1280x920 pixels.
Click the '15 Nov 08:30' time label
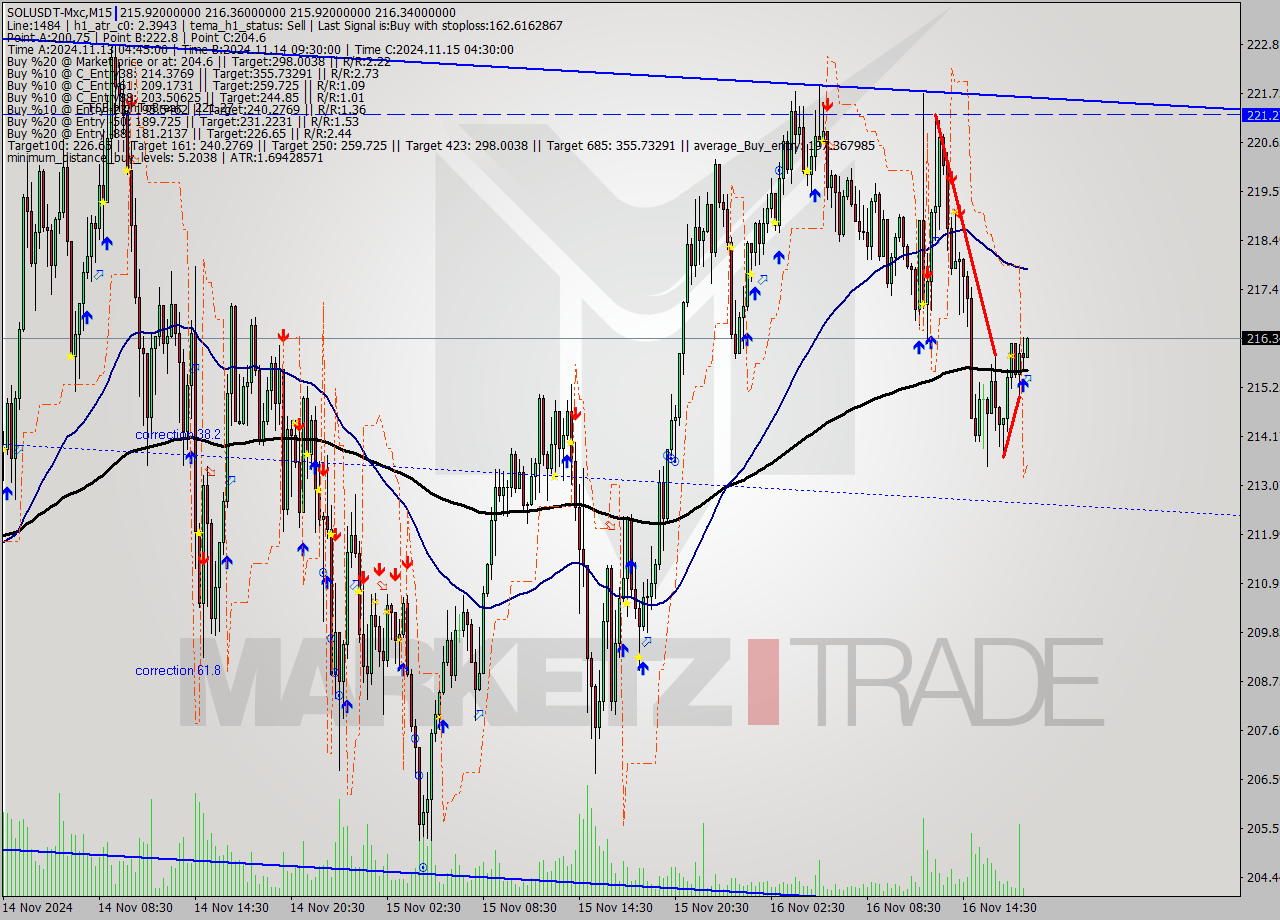(x=519, y=907)
